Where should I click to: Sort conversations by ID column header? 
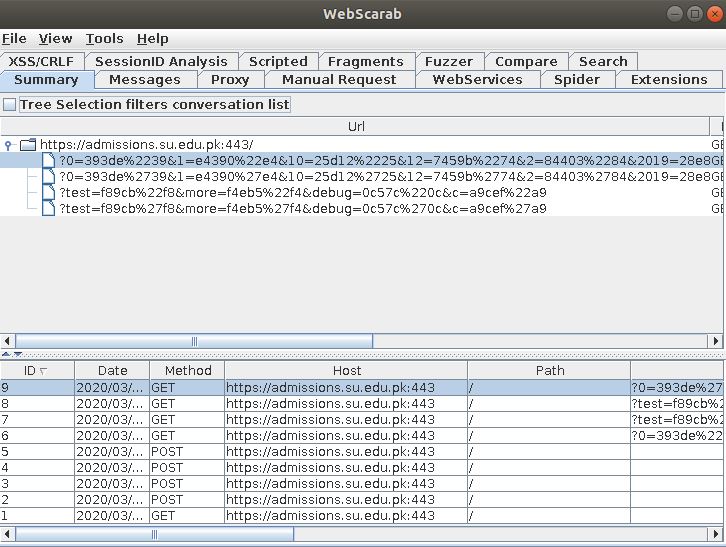pyautogui.click(x=37, y=371)
